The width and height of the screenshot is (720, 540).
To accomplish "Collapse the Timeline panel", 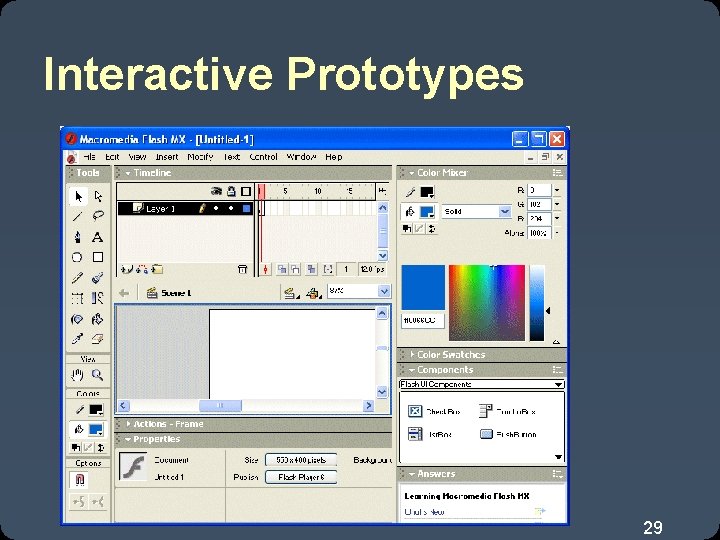I will click(x=128, y=173).
